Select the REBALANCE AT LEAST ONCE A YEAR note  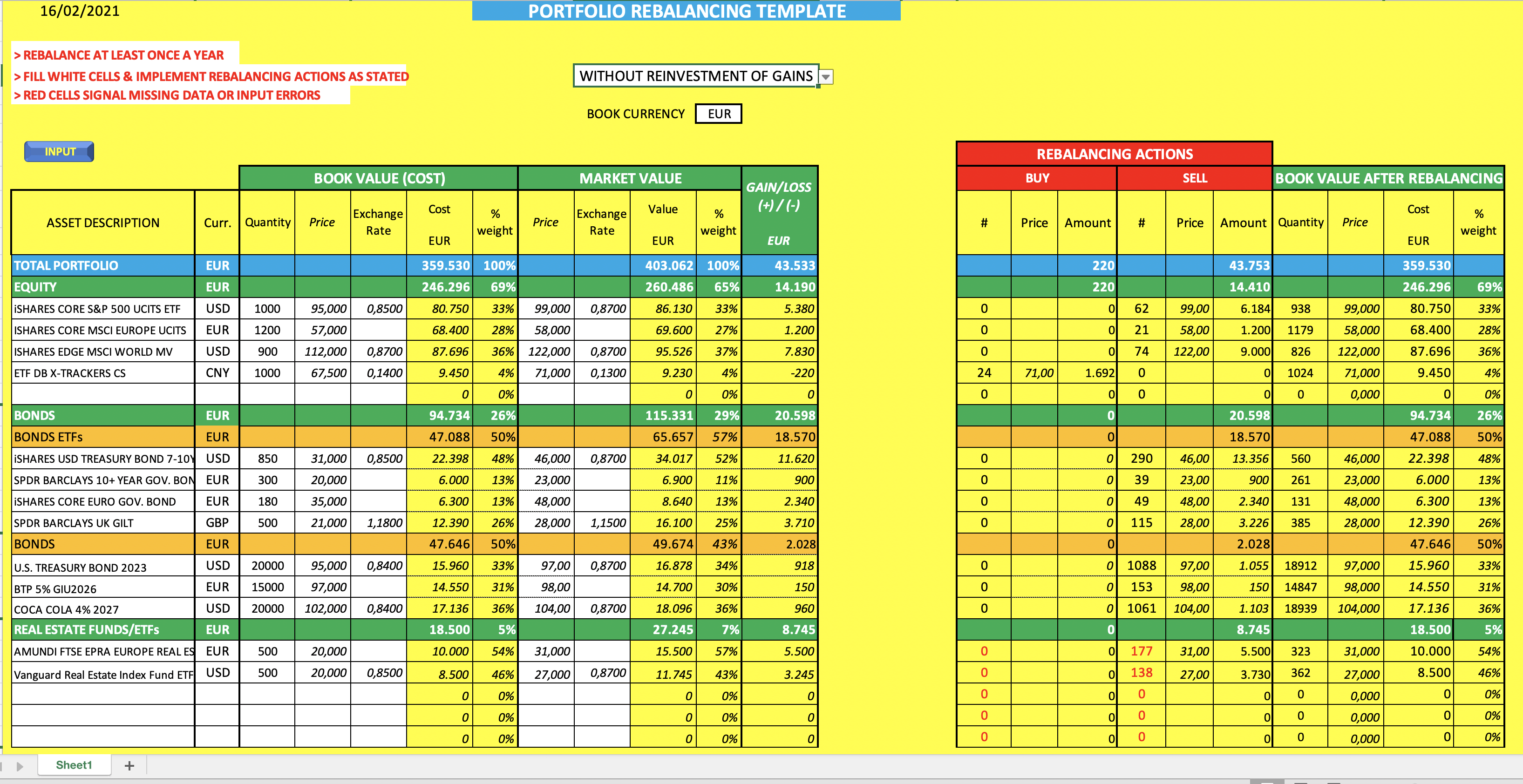119,55
